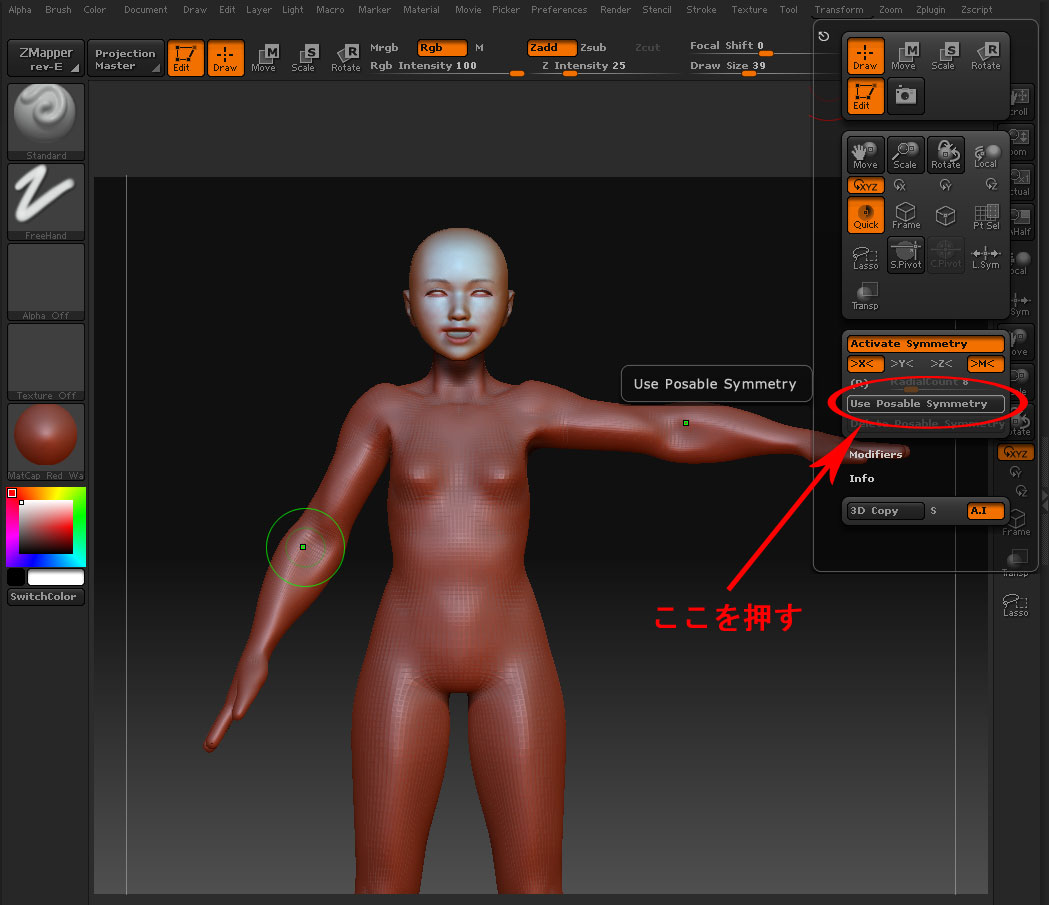Click the magnifier Scale view icon
1049x905 pixels.
[904, 155]
